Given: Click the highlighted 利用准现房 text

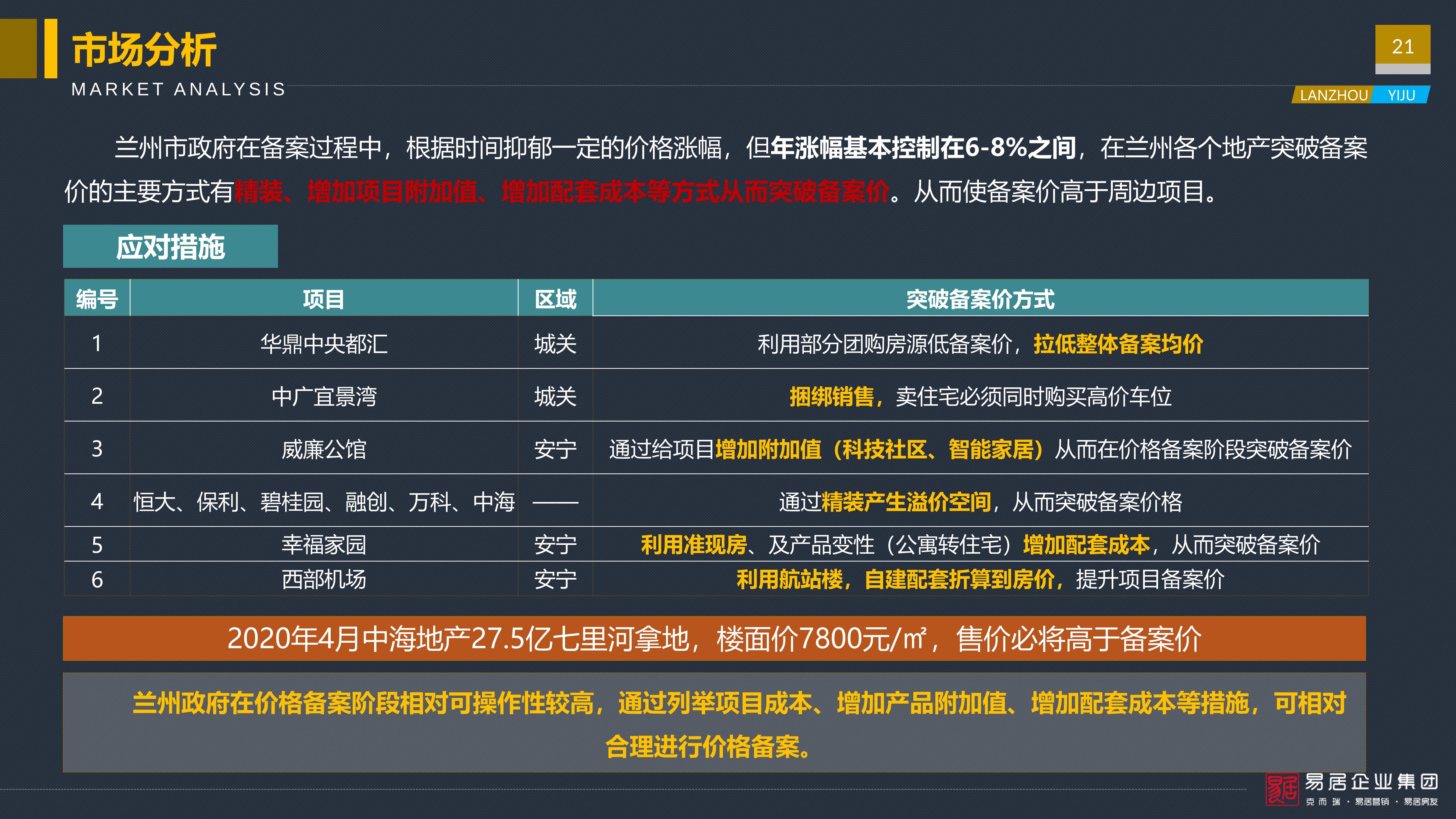Looking at the screenshot, I should 694,545.
